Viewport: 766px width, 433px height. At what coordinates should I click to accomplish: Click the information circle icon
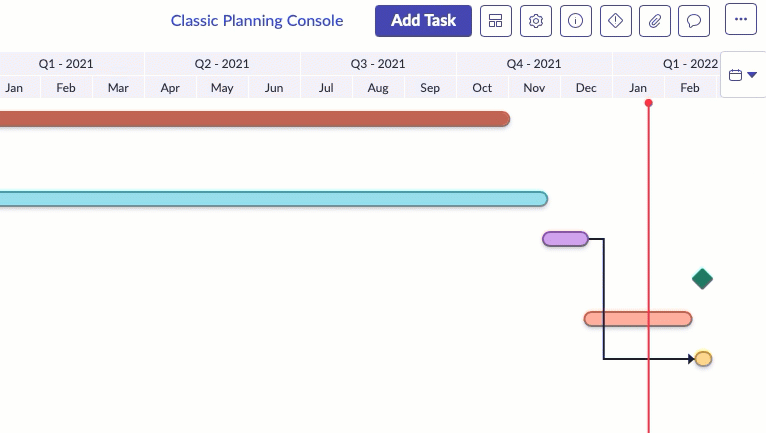coord(576,21)
